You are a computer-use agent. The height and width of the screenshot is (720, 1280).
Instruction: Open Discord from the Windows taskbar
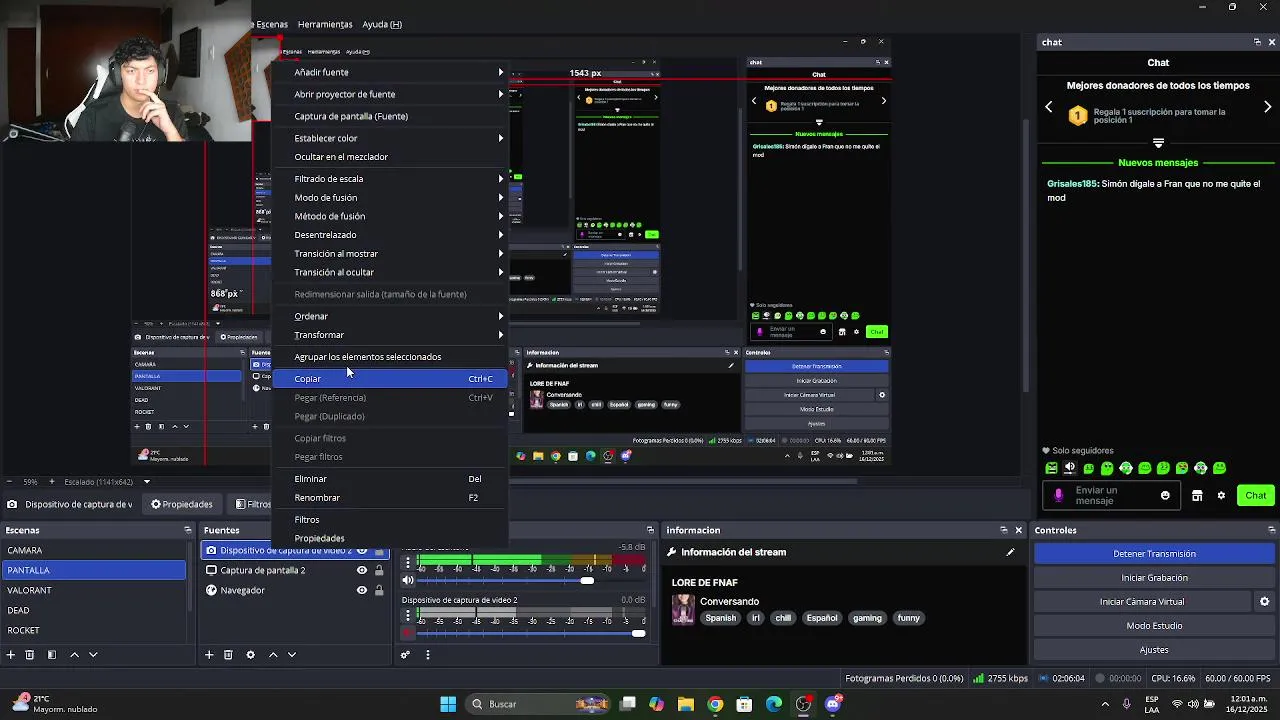click(834, 704)
